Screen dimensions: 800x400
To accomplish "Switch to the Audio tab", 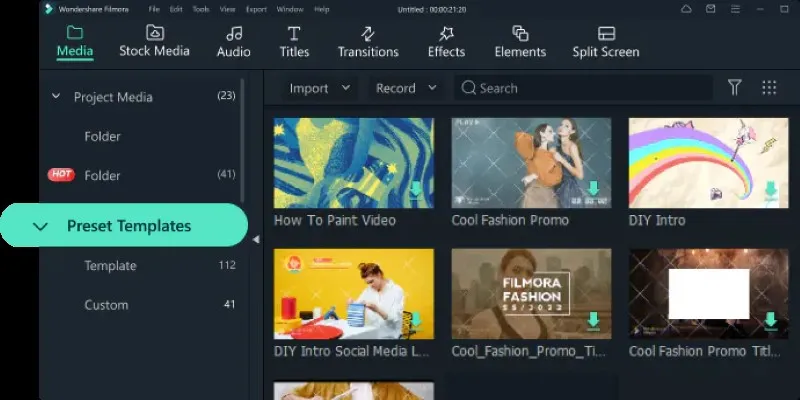I will pos(234,42).
